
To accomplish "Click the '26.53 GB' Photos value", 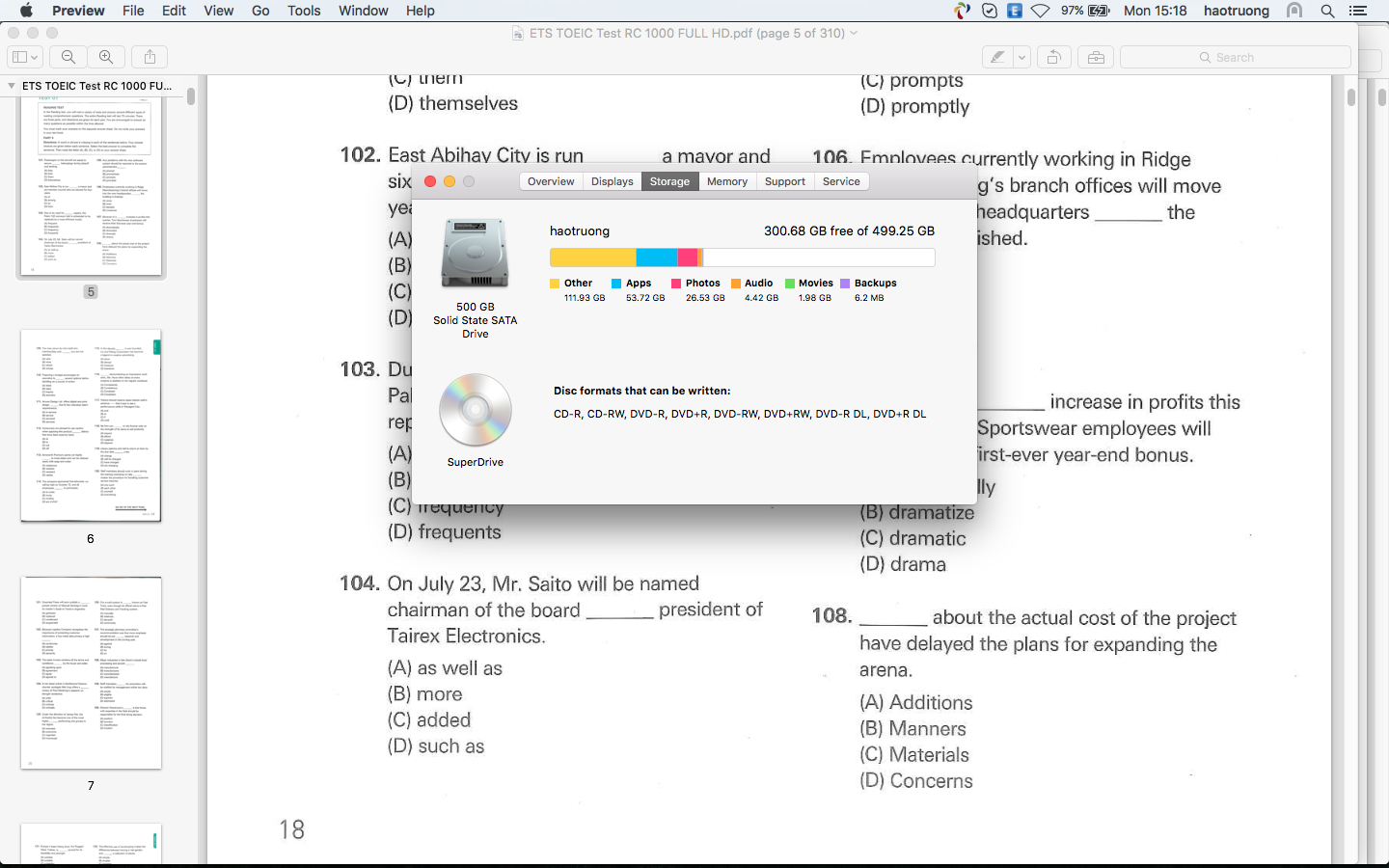I will [705, 298].
